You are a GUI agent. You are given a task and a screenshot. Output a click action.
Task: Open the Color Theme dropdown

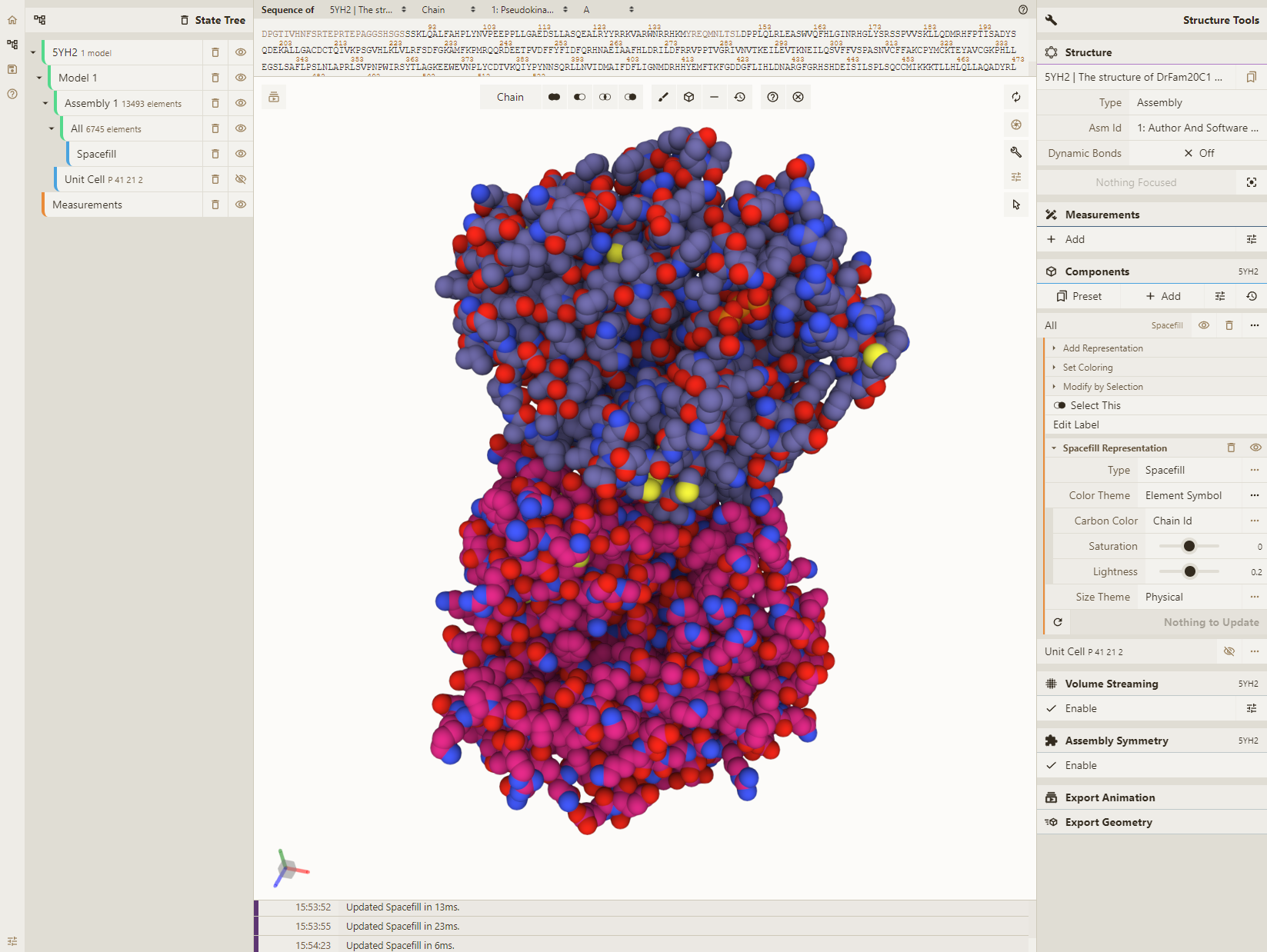[1190, 495]
